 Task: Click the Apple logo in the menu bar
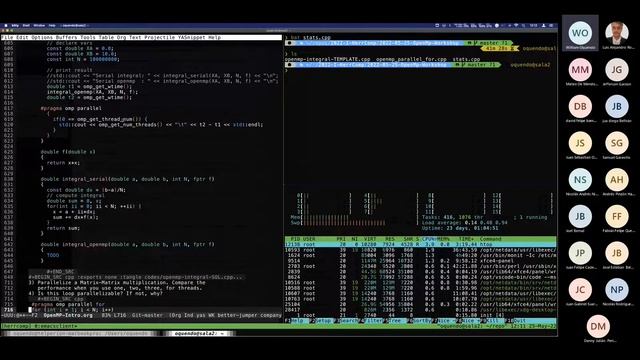6,25
